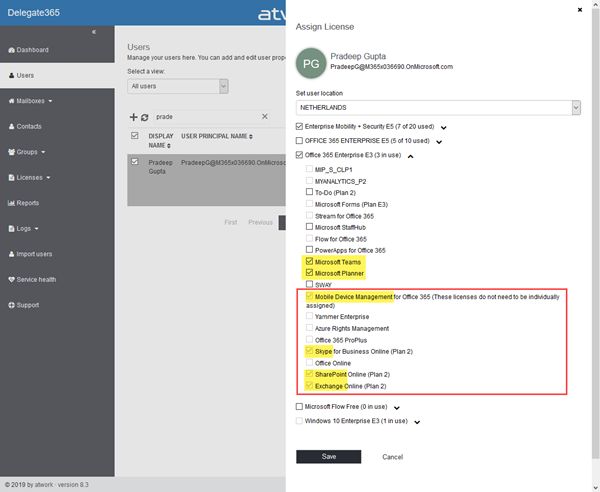Image resolution: width=600 pixels, height=492 pixels.
Task: Open Service health from the heart icon
Action: coord(11,280)
